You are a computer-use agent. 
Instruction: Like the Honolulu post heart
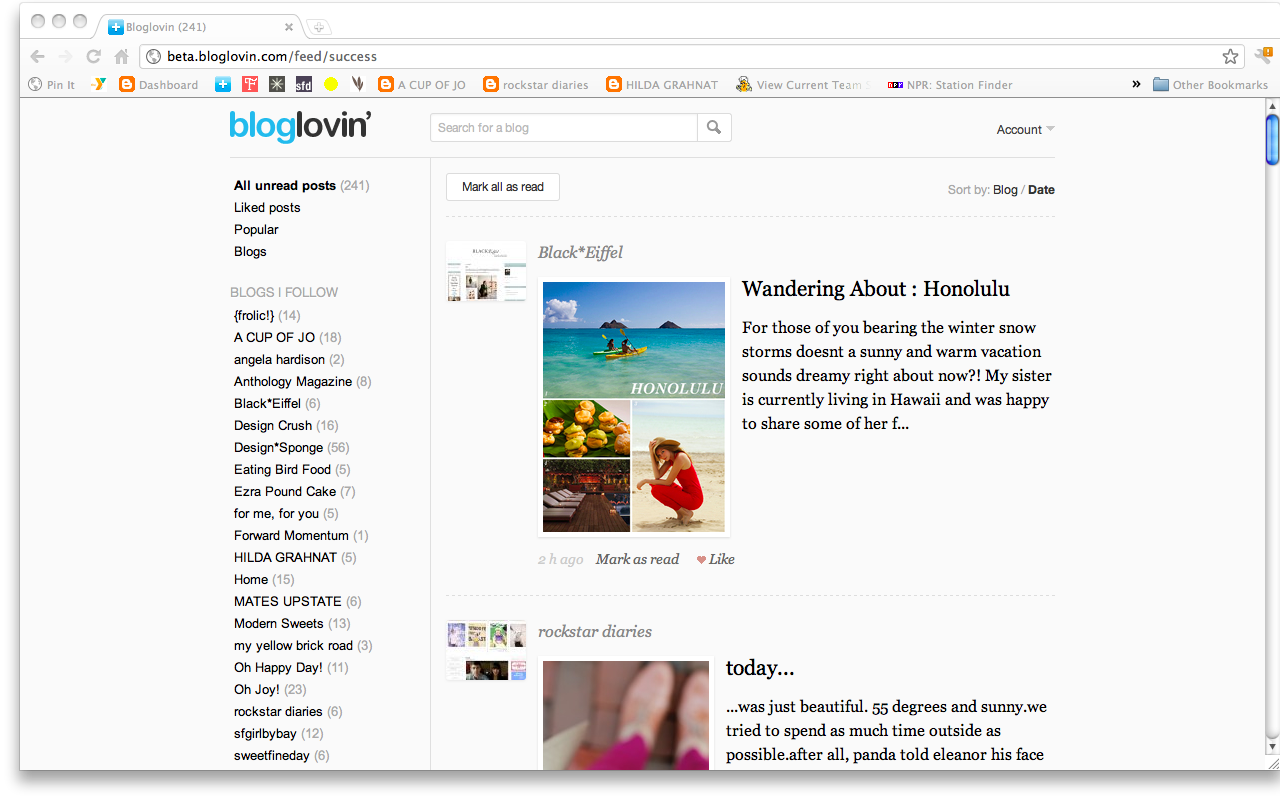tap(715, 560)
